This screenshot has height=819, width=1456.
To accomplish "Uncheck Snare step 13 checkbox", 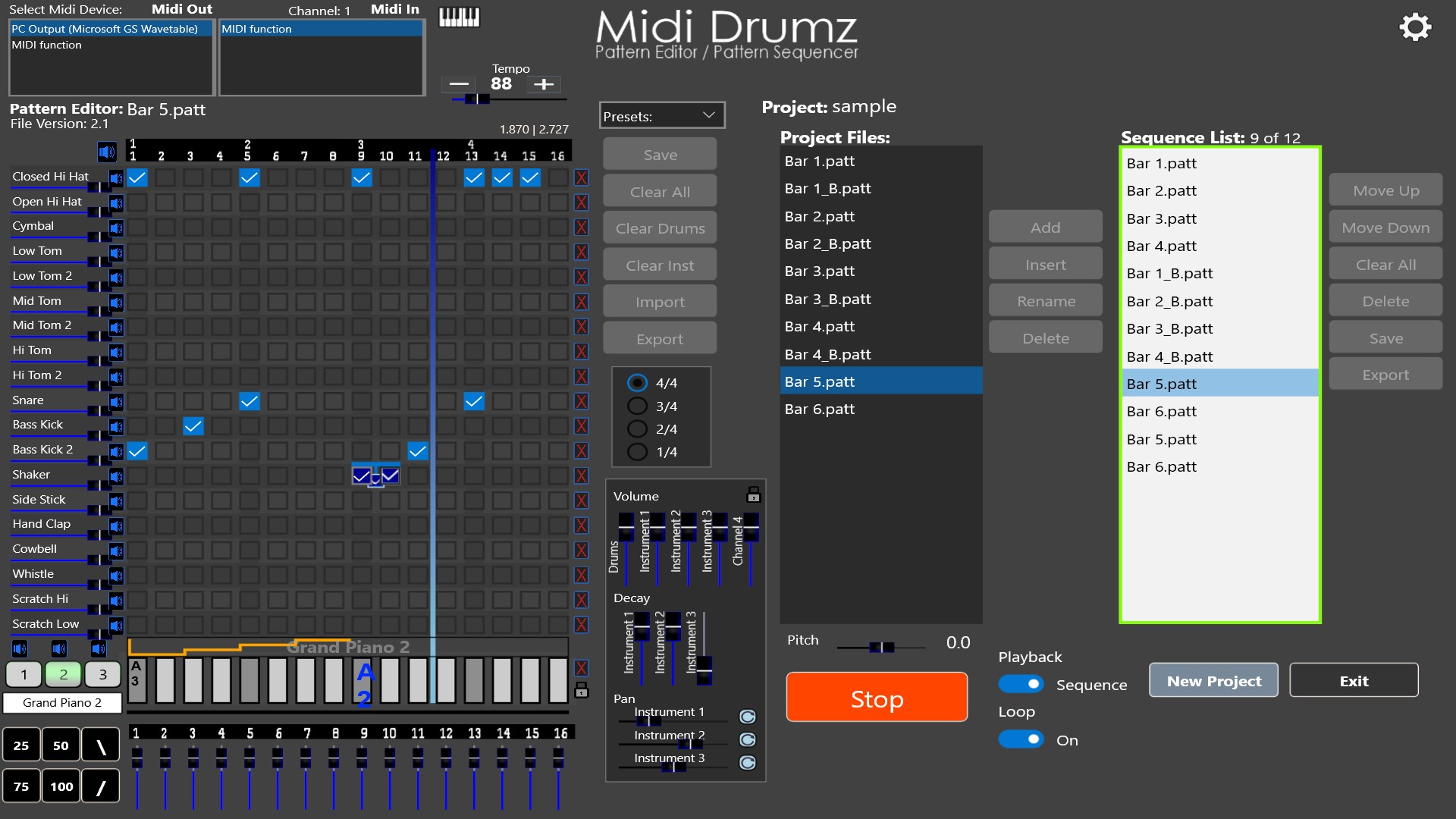I will [x=474, y=401].
